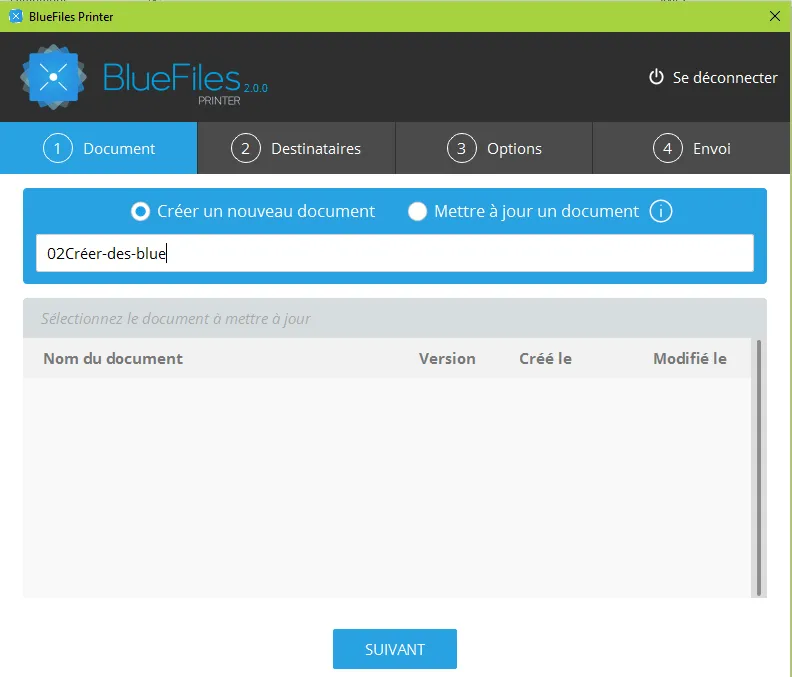Image resolution: width=792 pixels, height=677 pixels.
Task: Click the BlueFiles Printer title bar icon
Action: click(x=16, y=16)
